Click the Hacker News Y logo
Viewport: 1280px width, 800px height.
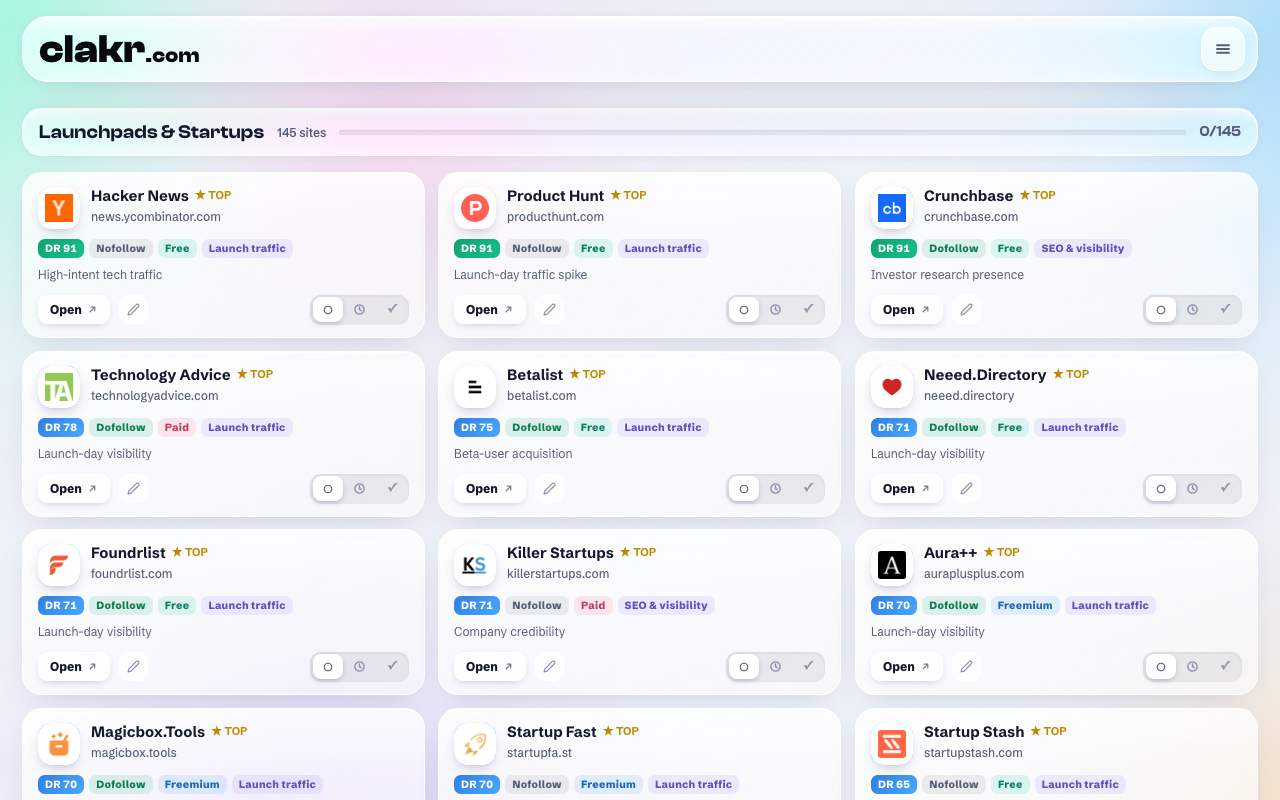(x=59, y=208)
